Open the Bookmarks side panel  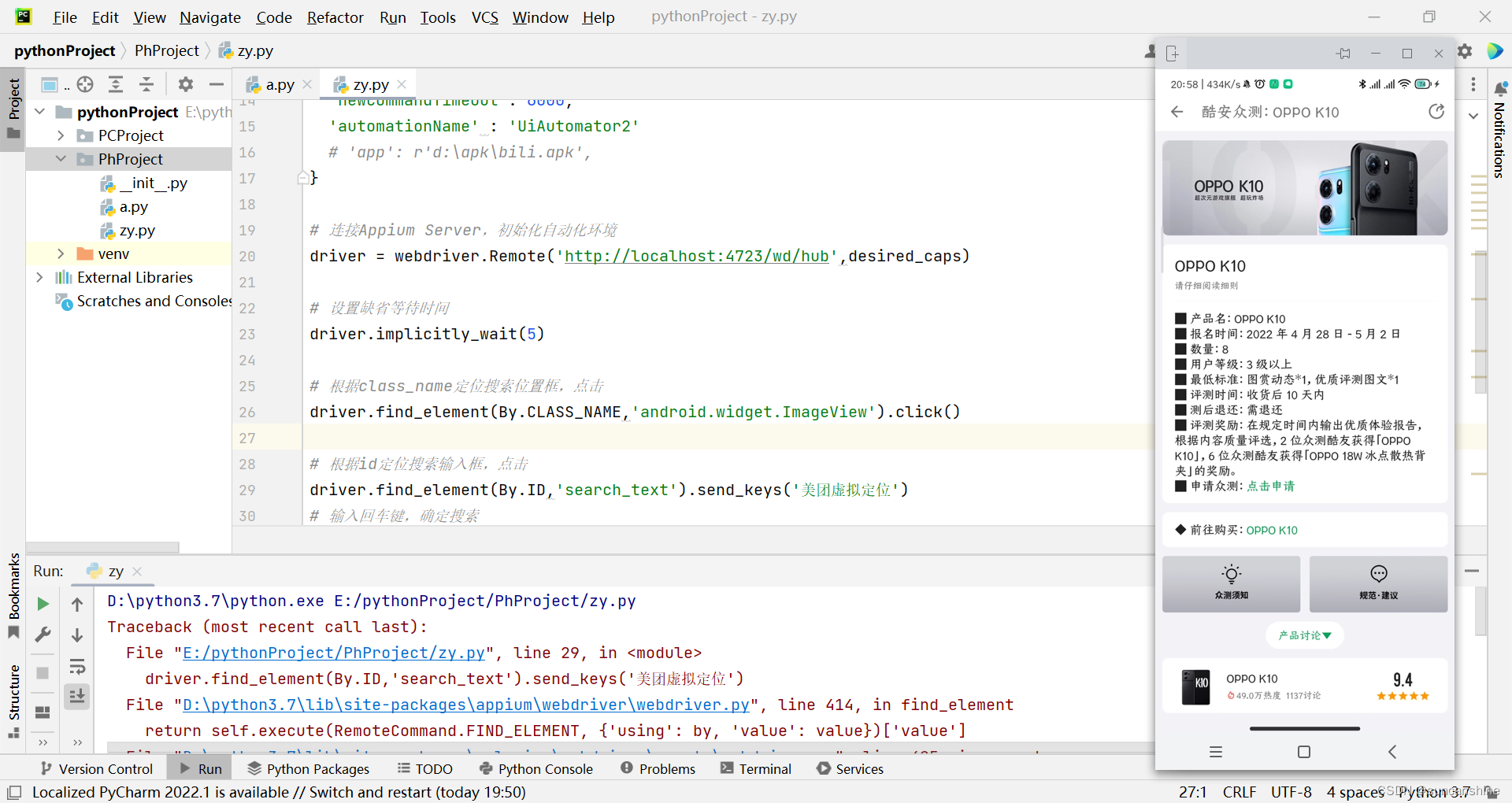[13, 595]
